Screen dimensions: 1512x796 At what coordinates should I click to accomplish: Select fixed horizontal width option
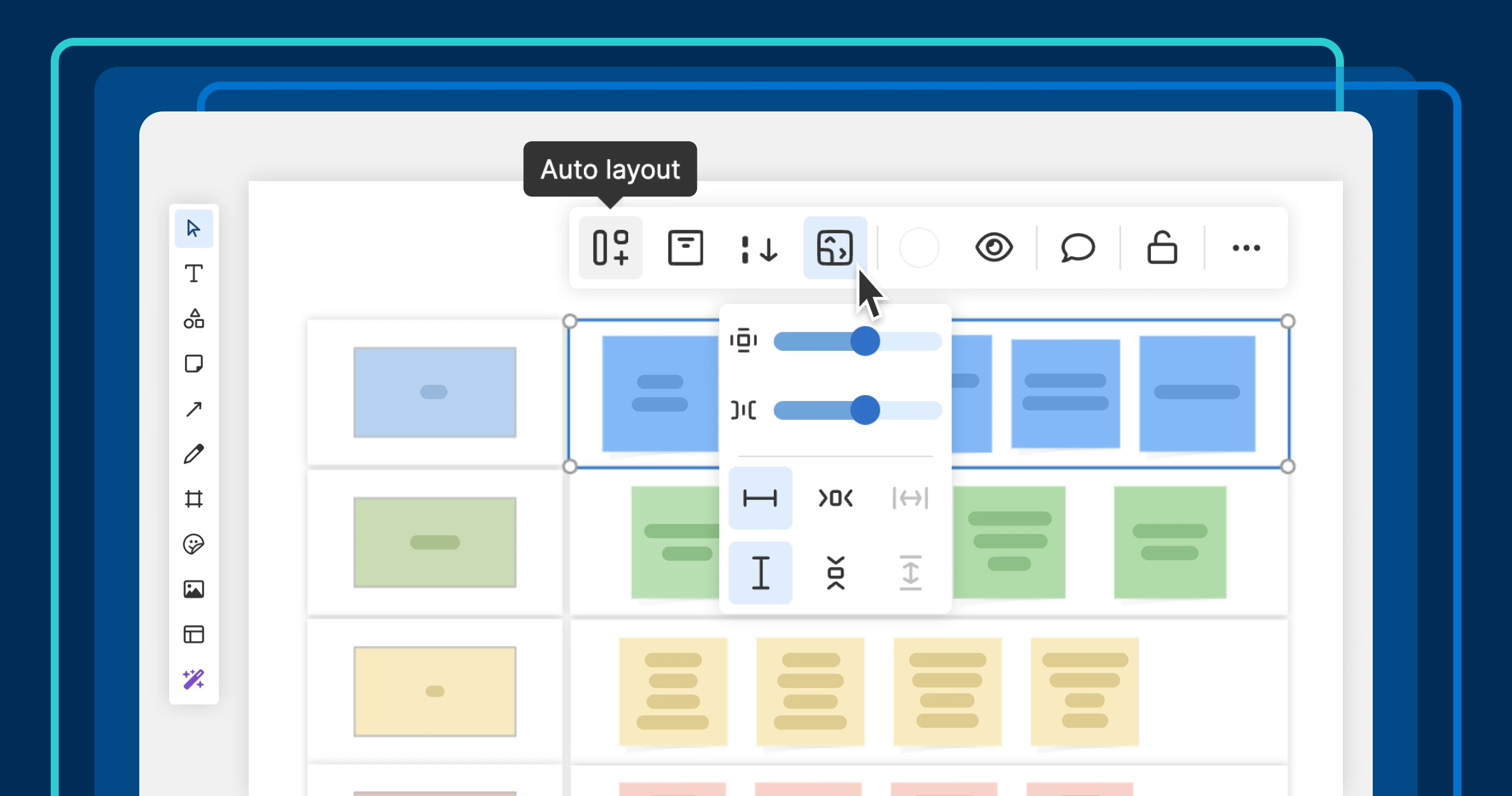pyautogui.click(x=760, y=498)
